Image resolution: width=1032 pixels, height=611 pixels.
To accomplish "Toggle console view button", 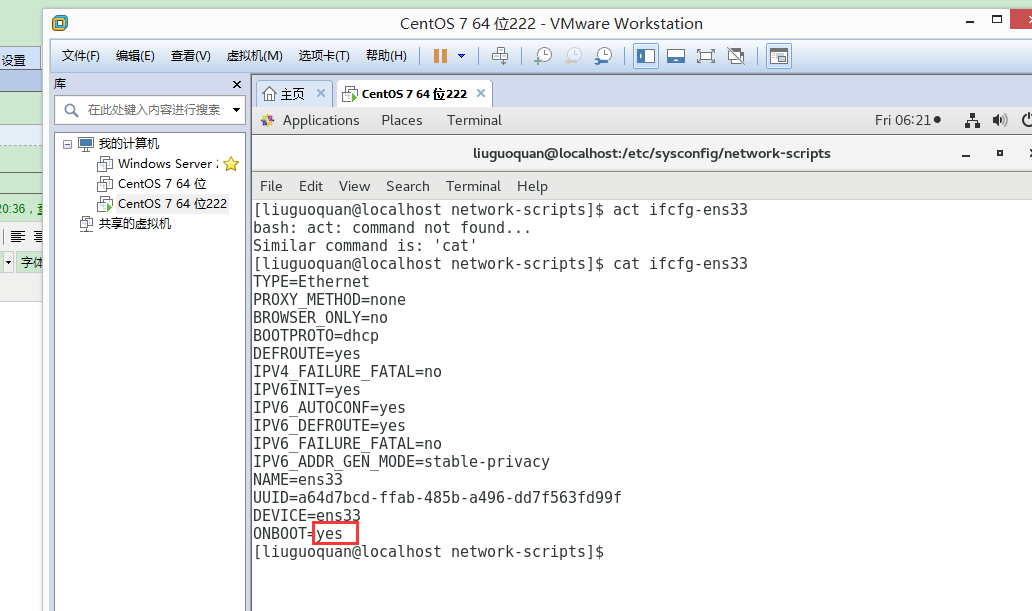I will pos(779,56).
